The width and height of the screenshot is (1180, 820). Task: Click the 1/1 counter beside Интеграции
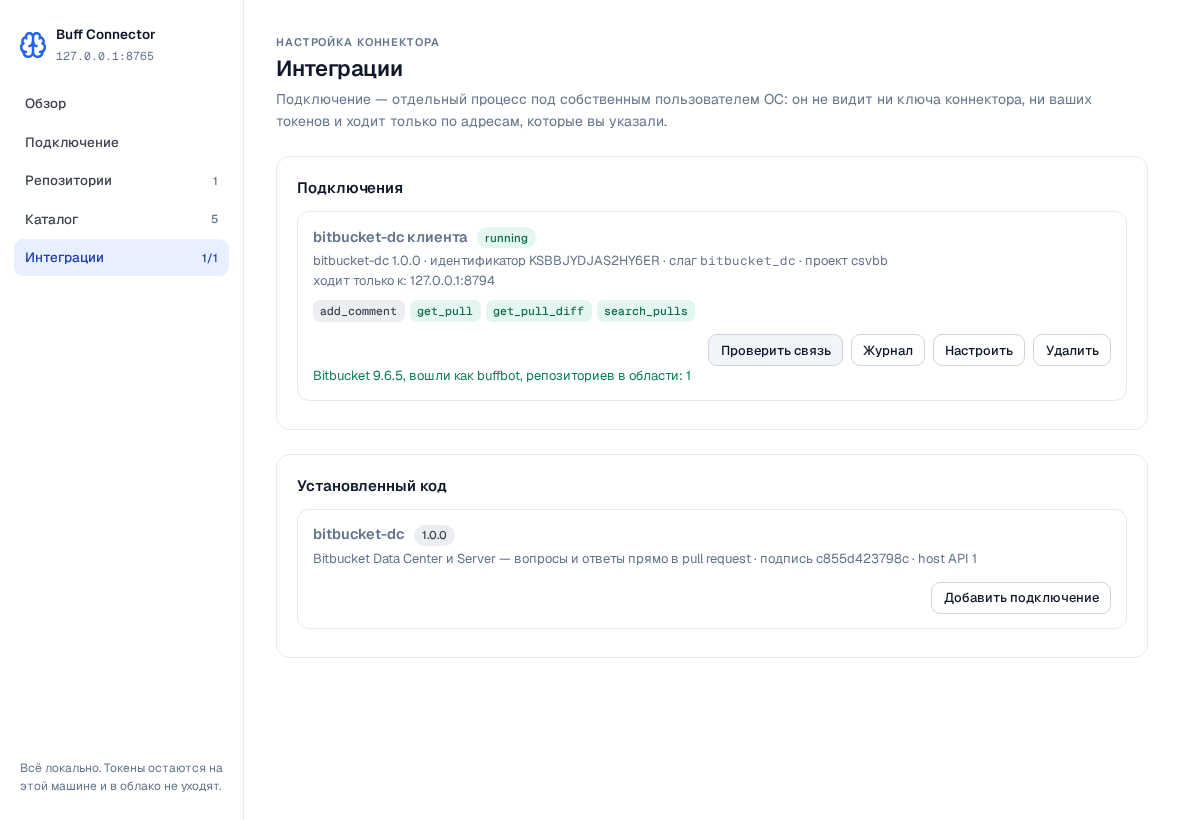coord(209,258)
